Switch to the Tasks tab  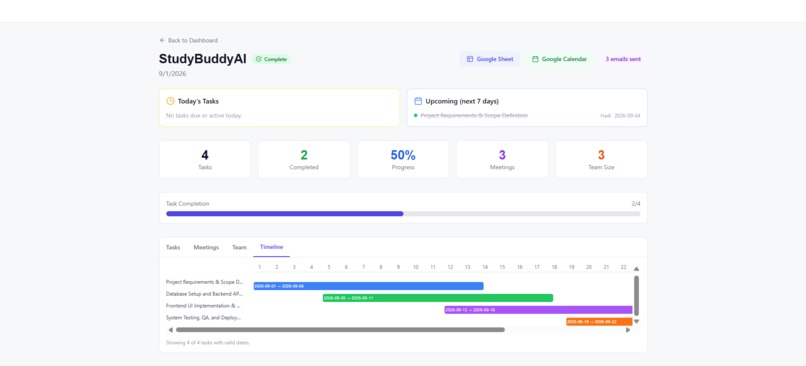click(x=173, y=247)
